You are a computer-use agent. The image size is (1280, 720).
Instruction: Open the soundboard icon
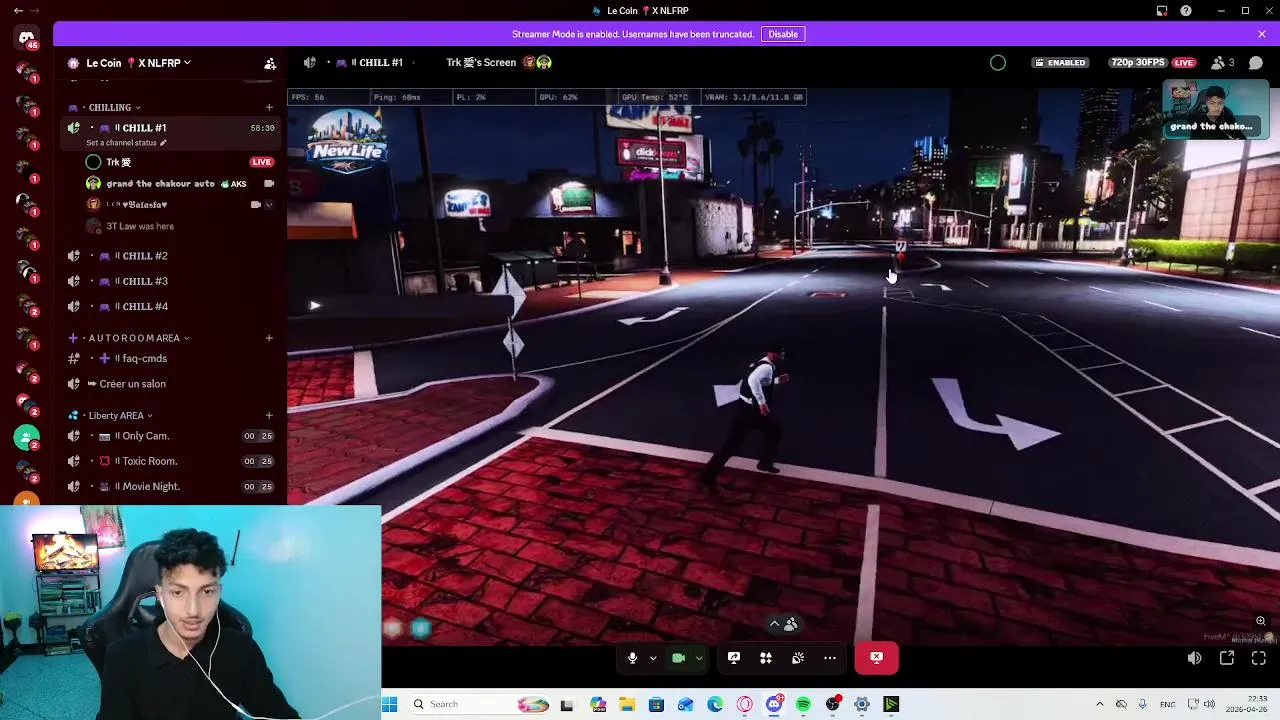click(x=798, y=658)
